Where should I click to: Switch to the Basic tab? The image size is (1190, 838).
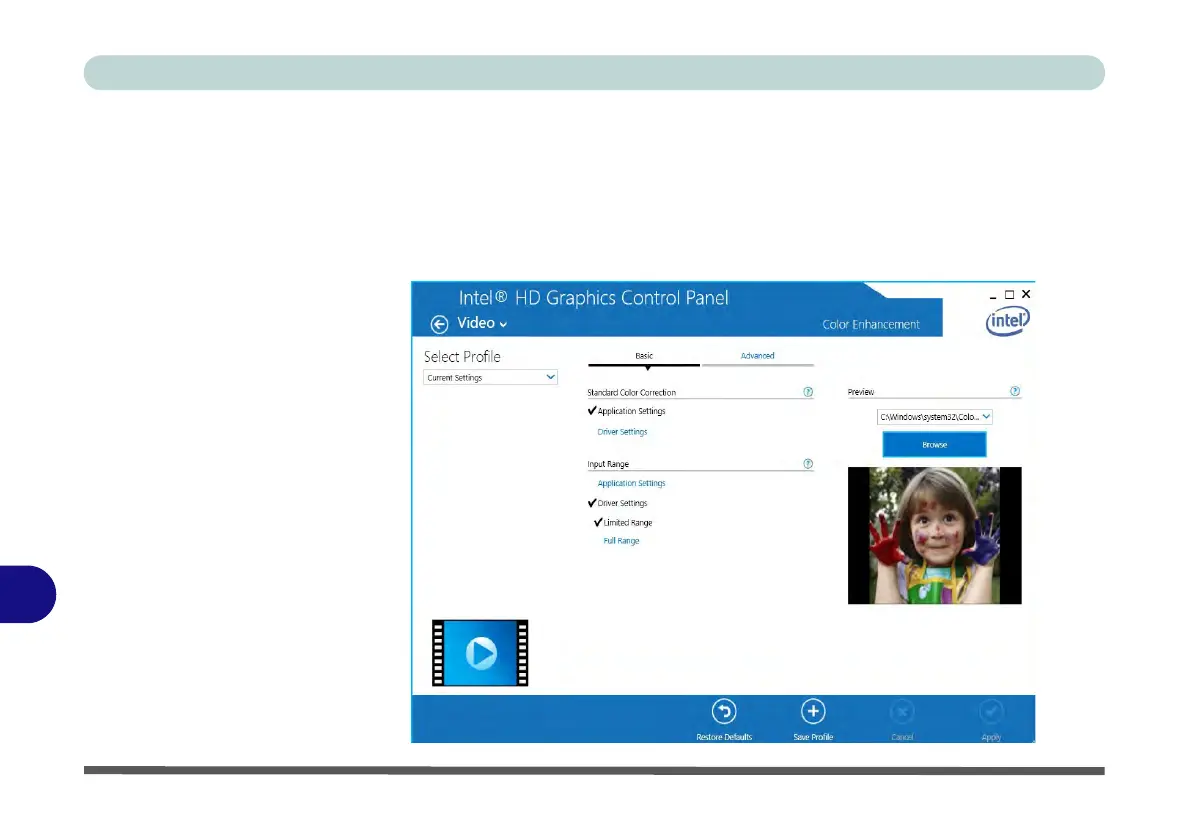(644, 356)
